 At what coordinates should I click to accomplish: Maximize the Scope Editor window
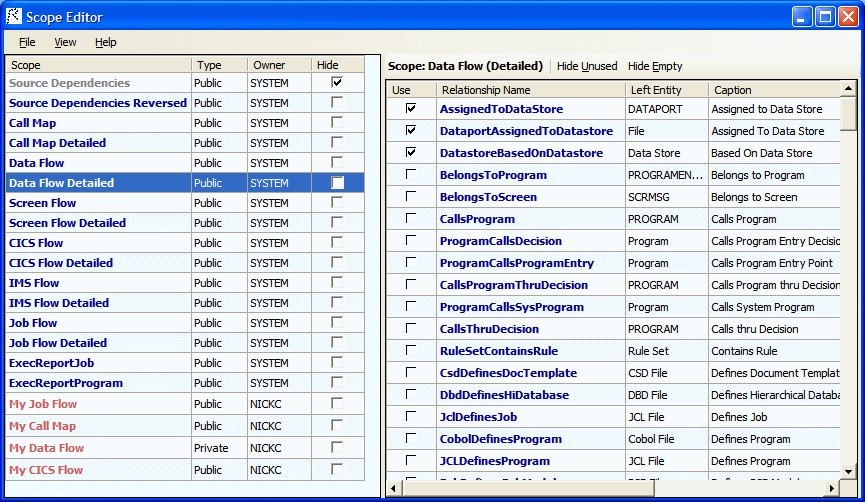[x=825, y=17]
